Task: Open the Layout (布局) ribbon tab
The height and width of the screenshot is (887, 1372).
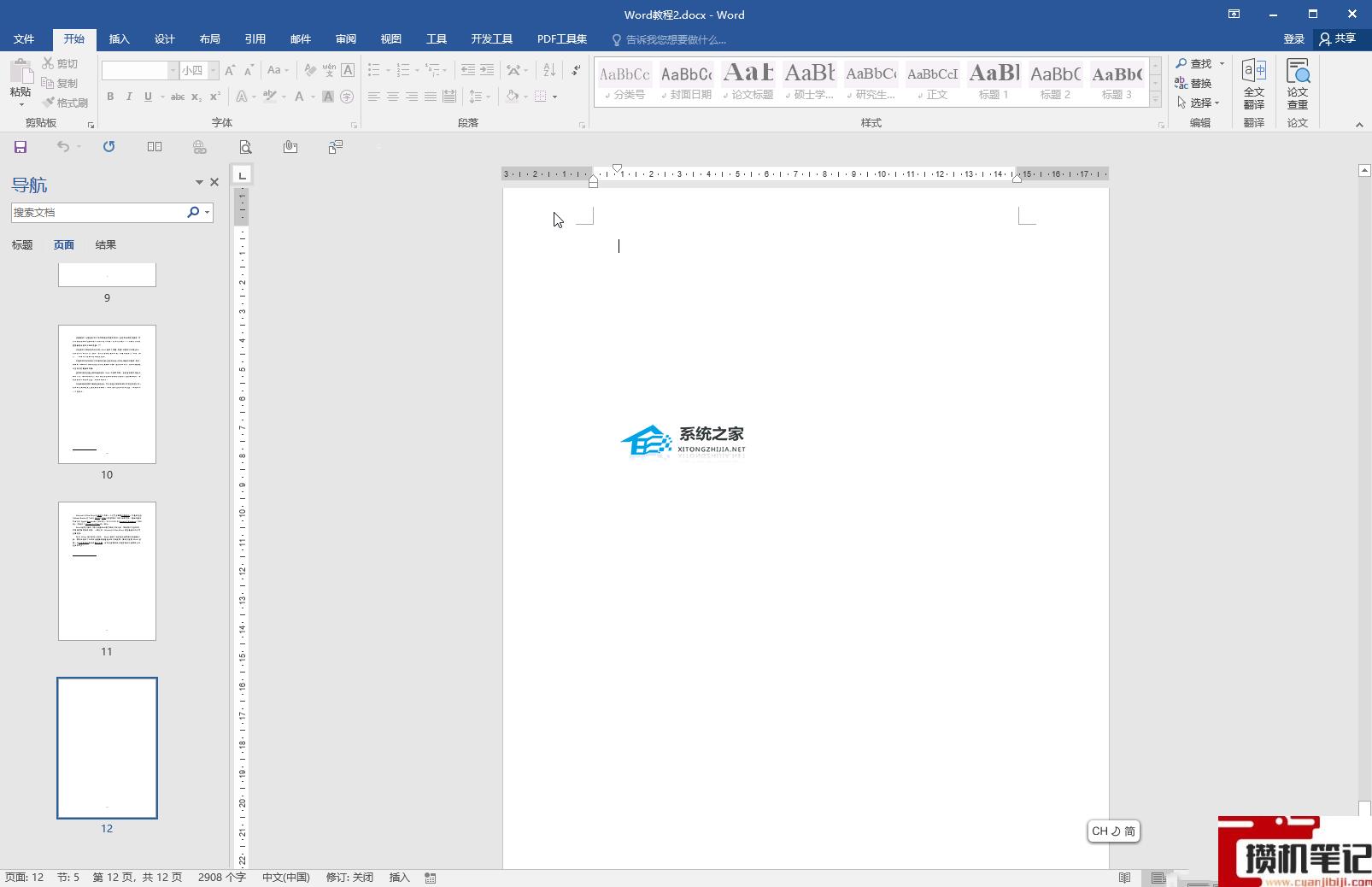Action: coord(209,39)
